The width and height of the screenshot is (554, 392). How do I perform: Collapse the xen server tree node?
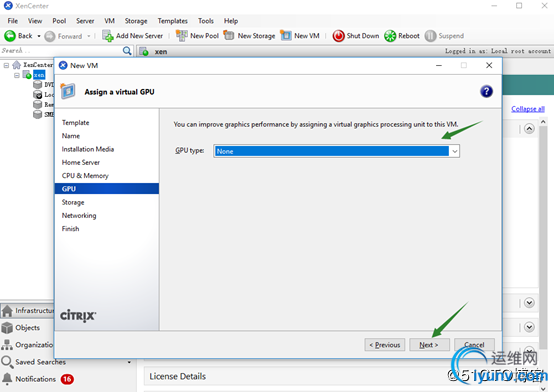[x=17, y=75]
